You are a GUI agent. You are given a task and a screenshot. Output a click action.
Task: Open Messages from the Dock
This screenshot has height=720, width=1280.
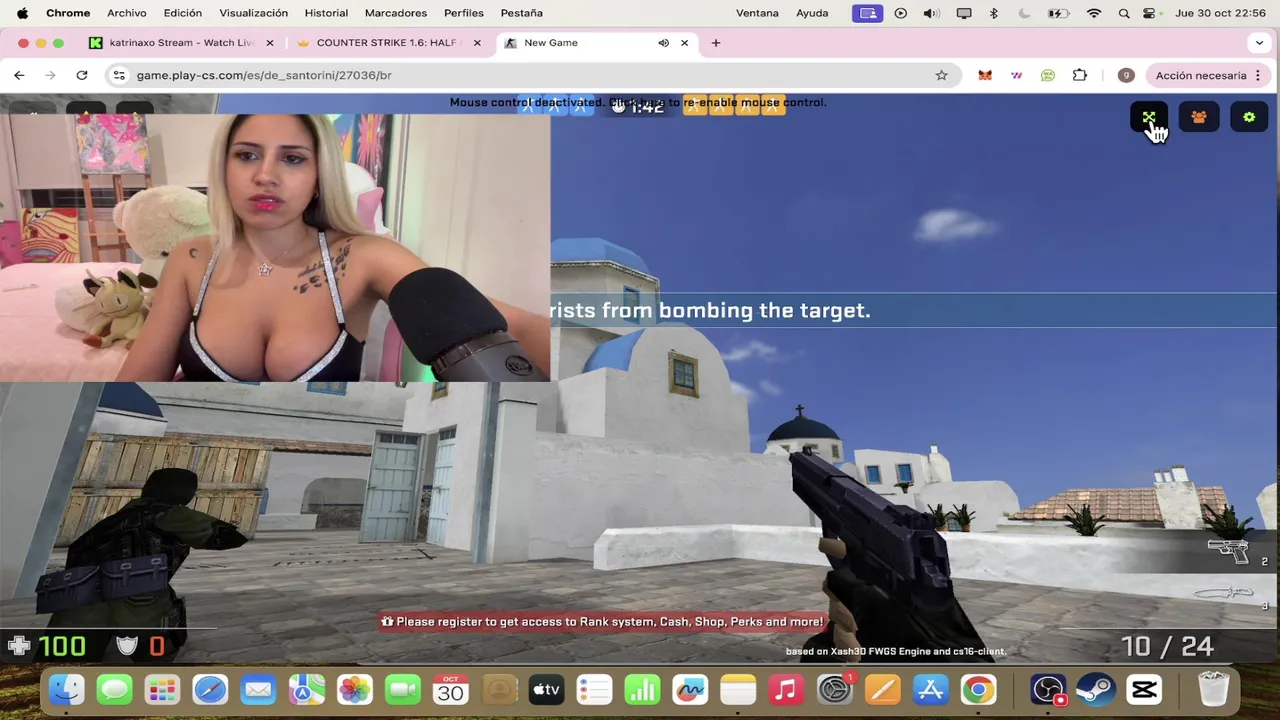115,690
